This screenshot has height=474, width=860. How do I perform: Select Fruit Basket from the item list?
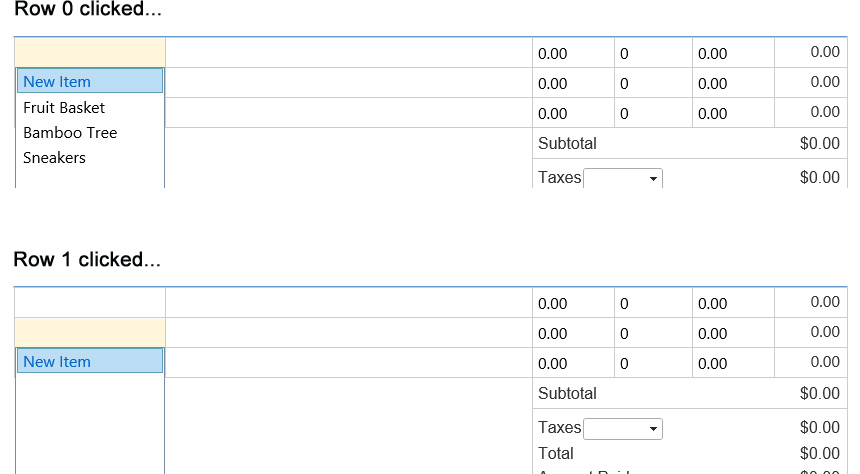point(64,107)
